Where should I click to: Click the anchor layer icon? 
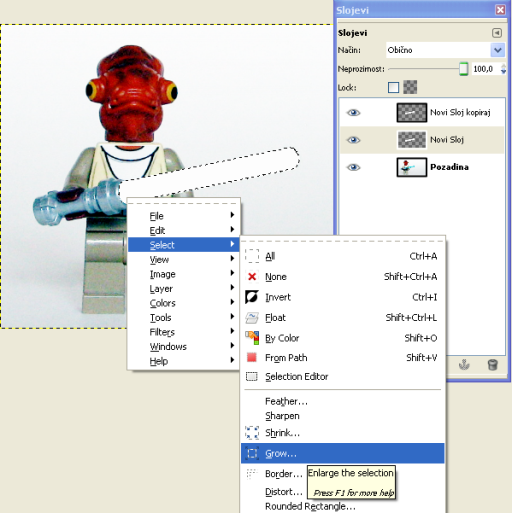click(464, 365)
